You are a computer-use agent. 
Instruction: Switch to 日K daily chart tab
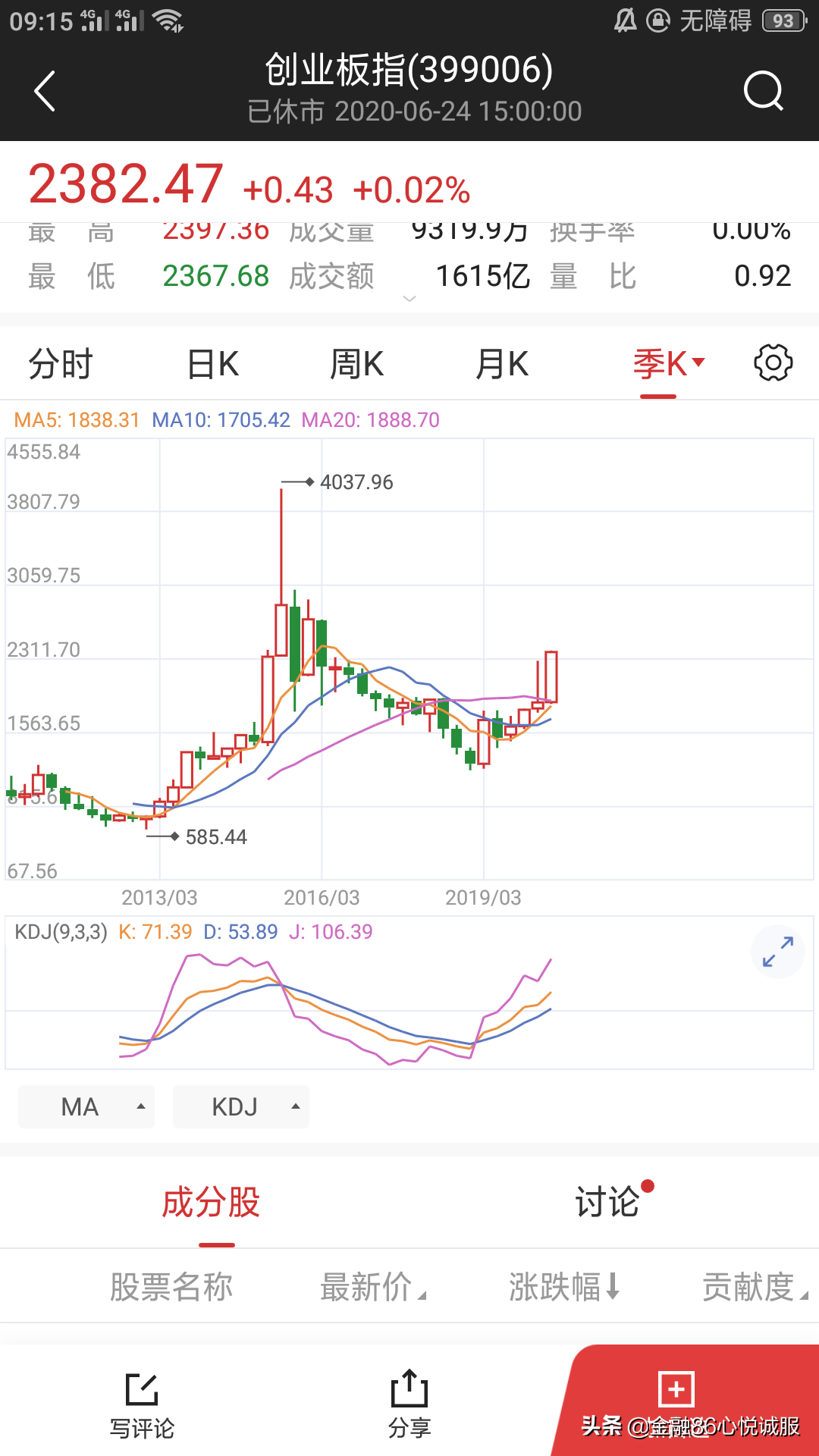pyautogui.click(x=213, y=364)
